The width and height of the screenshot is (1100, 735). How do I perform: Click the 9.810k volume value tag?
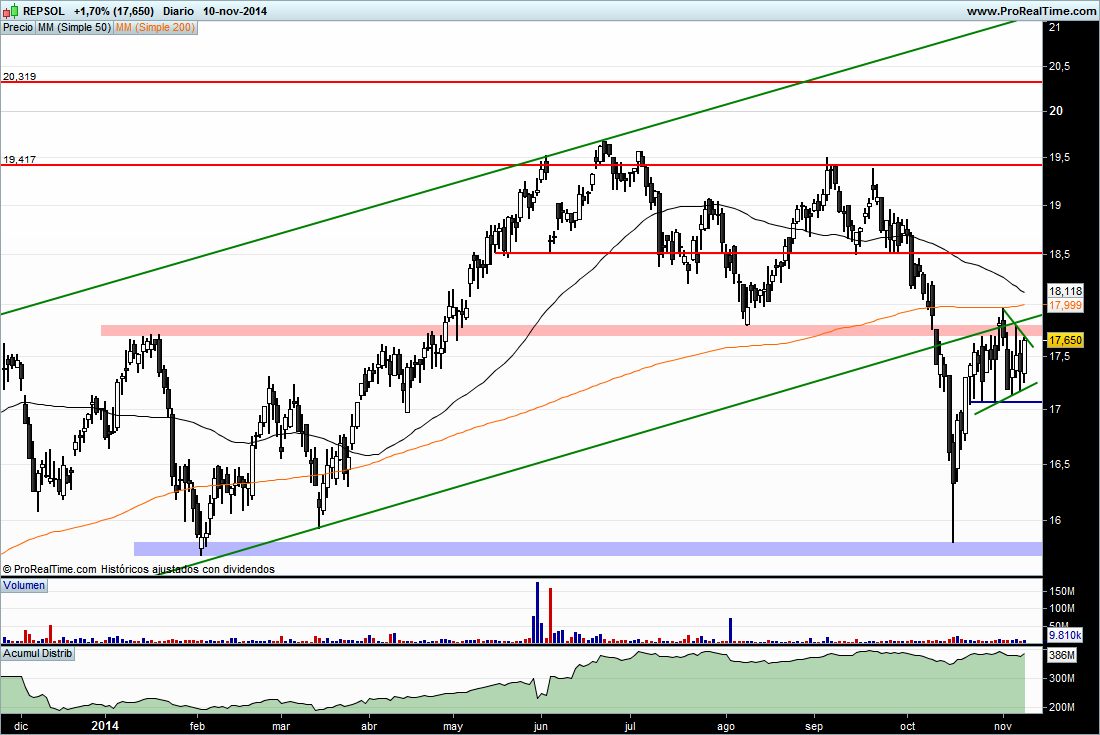coord(1064,635)
